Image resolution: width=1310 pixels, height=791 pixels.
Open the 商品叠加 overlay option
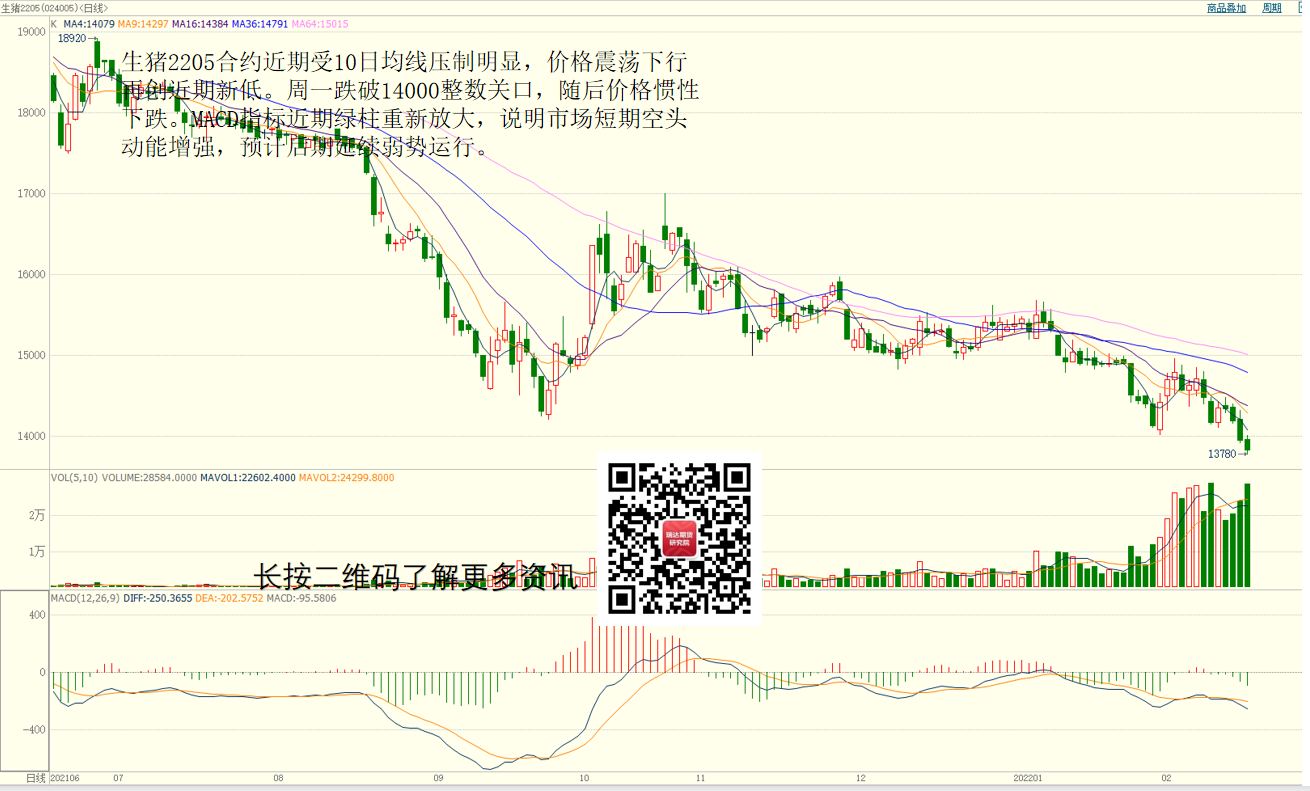(1226, 8)
